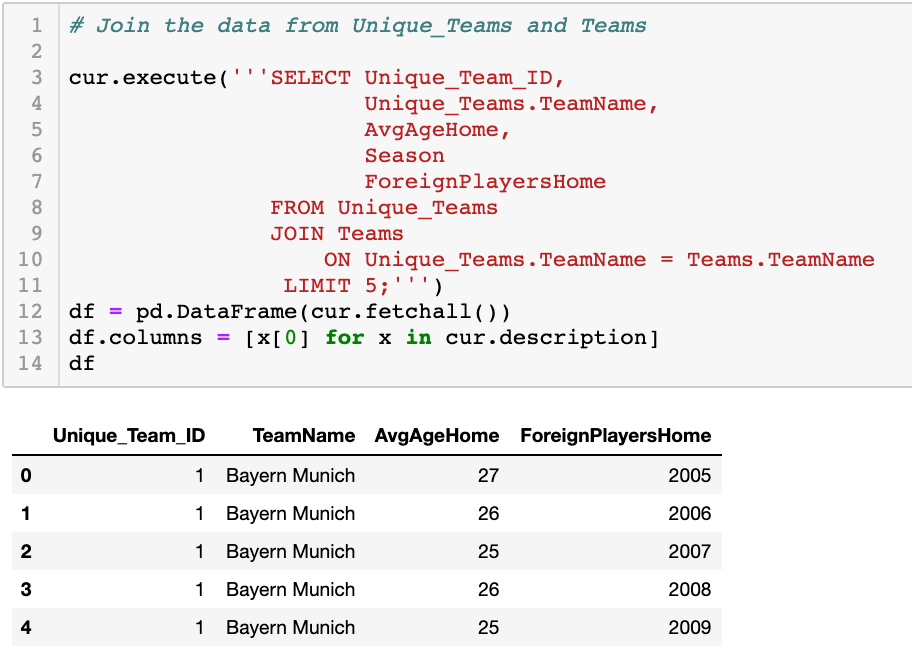Click line number 14 in the code cell
This screenshot has width=912, height=662.
pos(37,363)
